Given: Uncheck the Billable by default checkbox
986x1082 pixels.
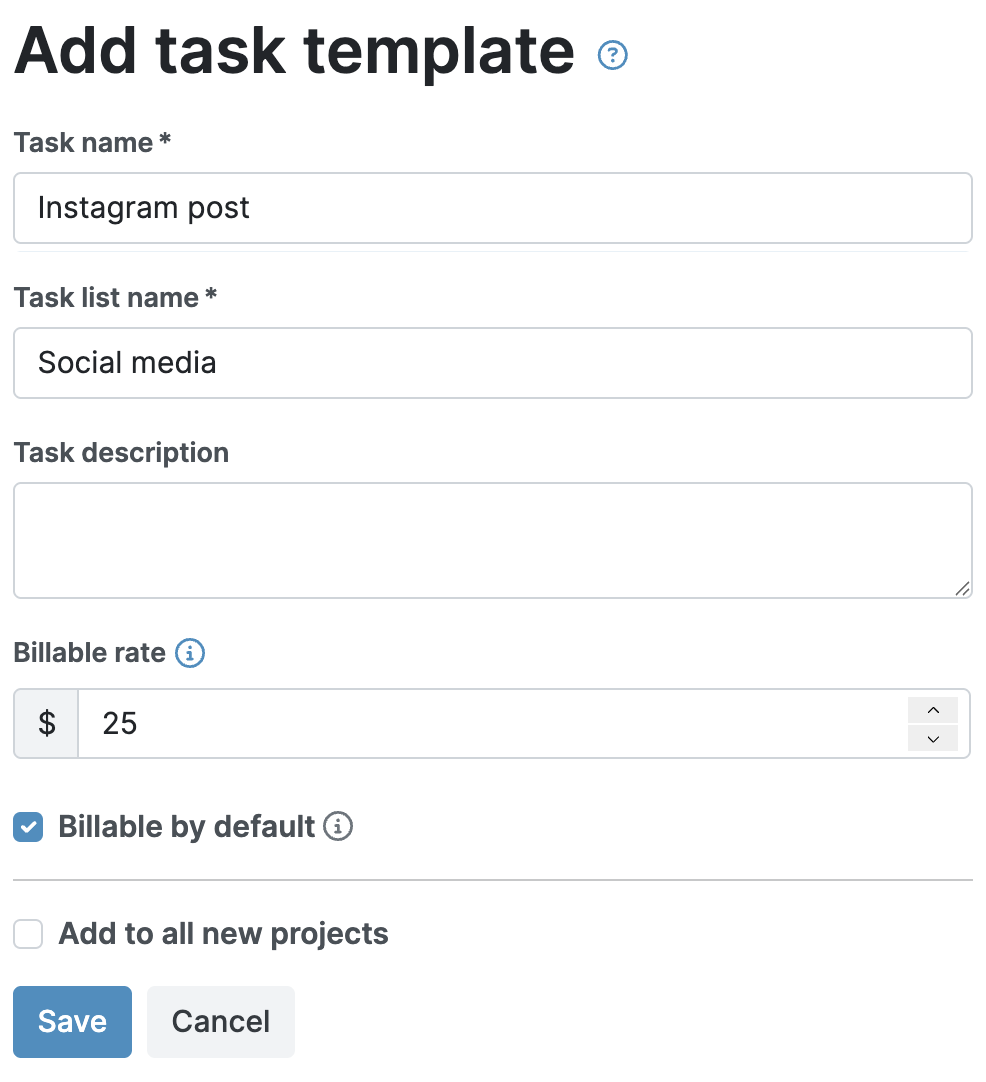Looking at the screenshot, I should tap(28, 827).
